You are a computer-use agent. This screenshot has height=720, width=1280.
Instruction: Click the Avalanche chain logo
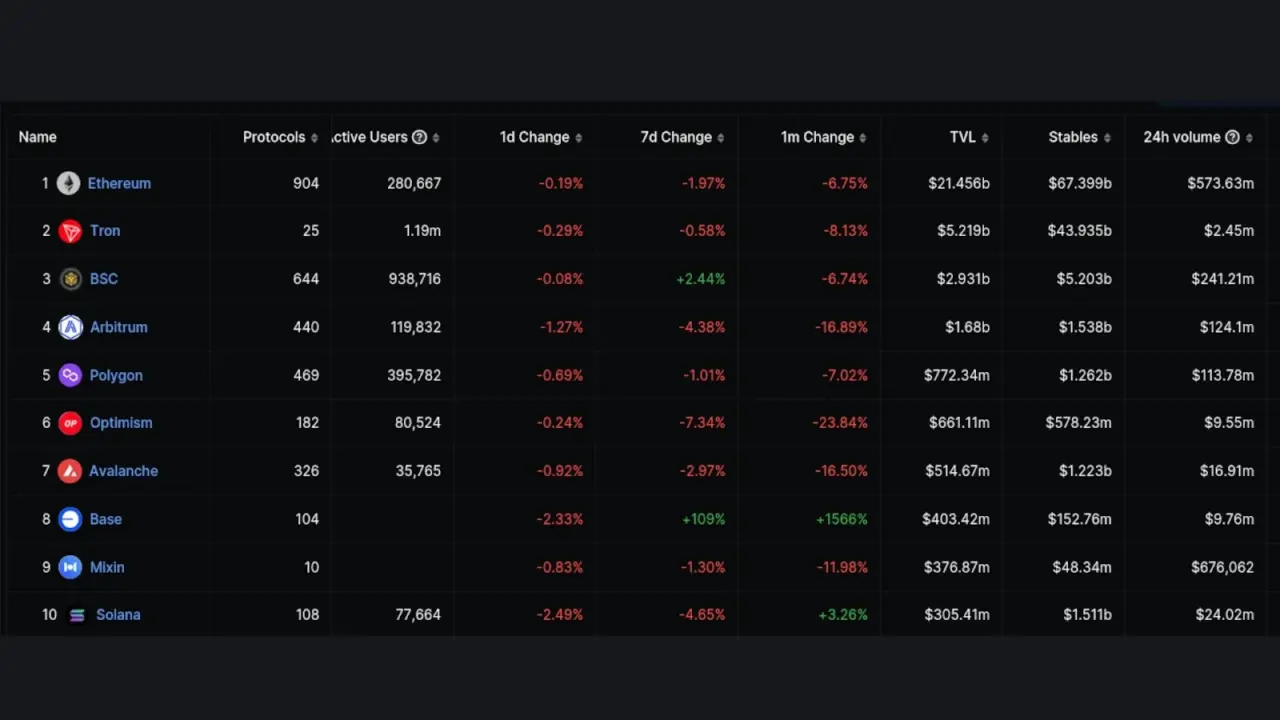click(x=70, y=471)
